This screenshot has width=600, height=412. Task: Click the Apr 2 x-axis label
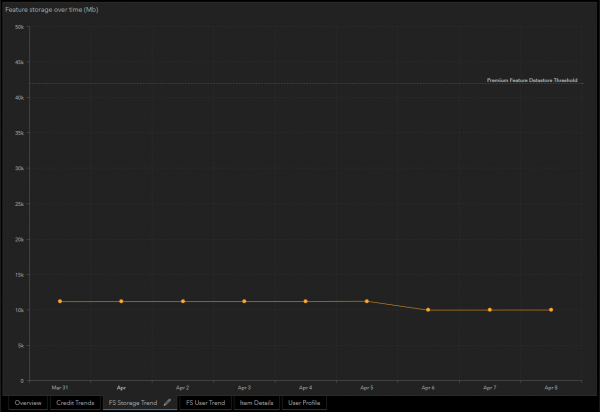click(183, 388)
